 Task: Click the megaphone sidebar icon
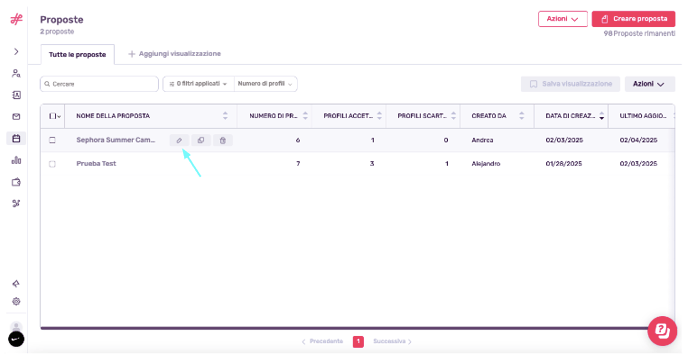click(x=16, y=284)
